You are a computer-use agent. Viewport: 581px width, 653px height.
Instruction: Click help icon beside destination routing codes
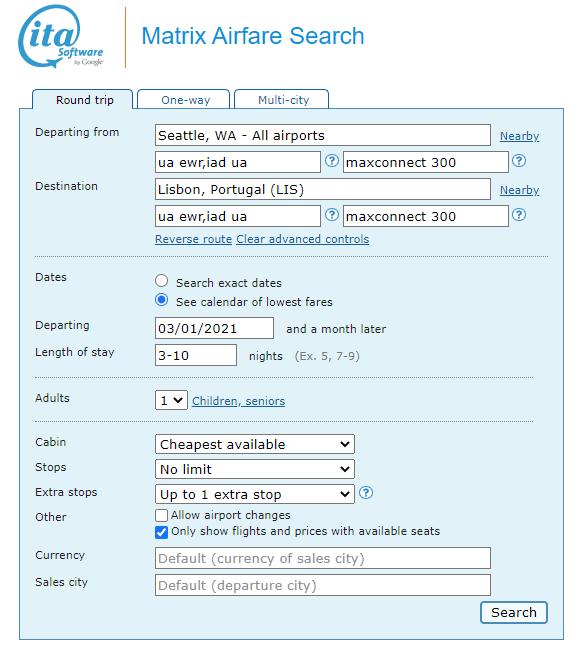(x=332, y=215)
